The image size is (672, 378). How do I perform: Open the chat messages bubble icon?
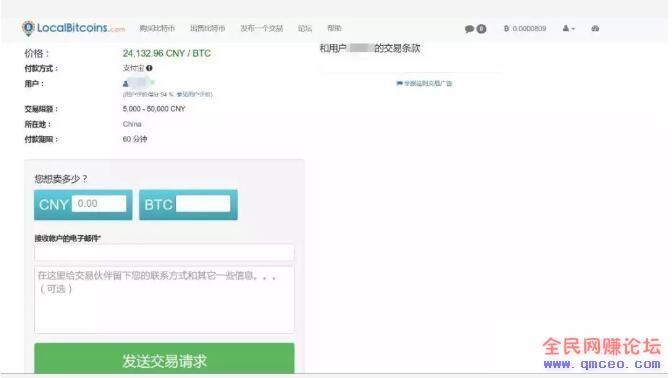[x=469, y=29]
